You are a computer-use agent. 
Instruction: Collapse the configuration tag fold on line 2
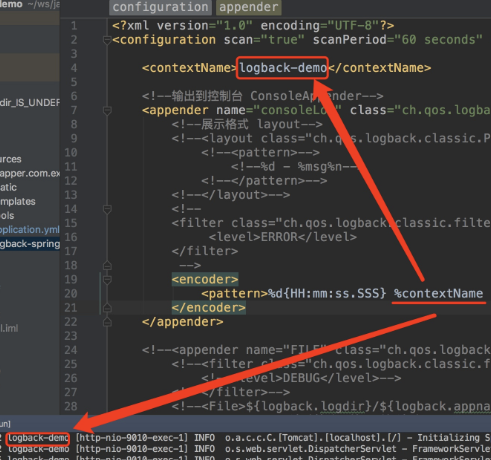[x=107, y=40]
